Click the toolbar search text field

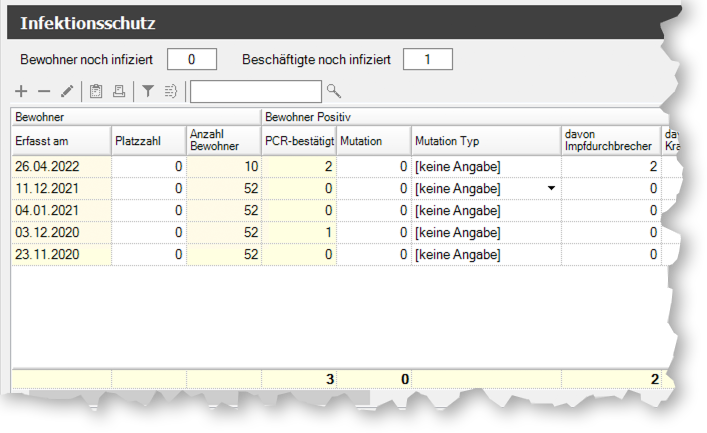256,92
